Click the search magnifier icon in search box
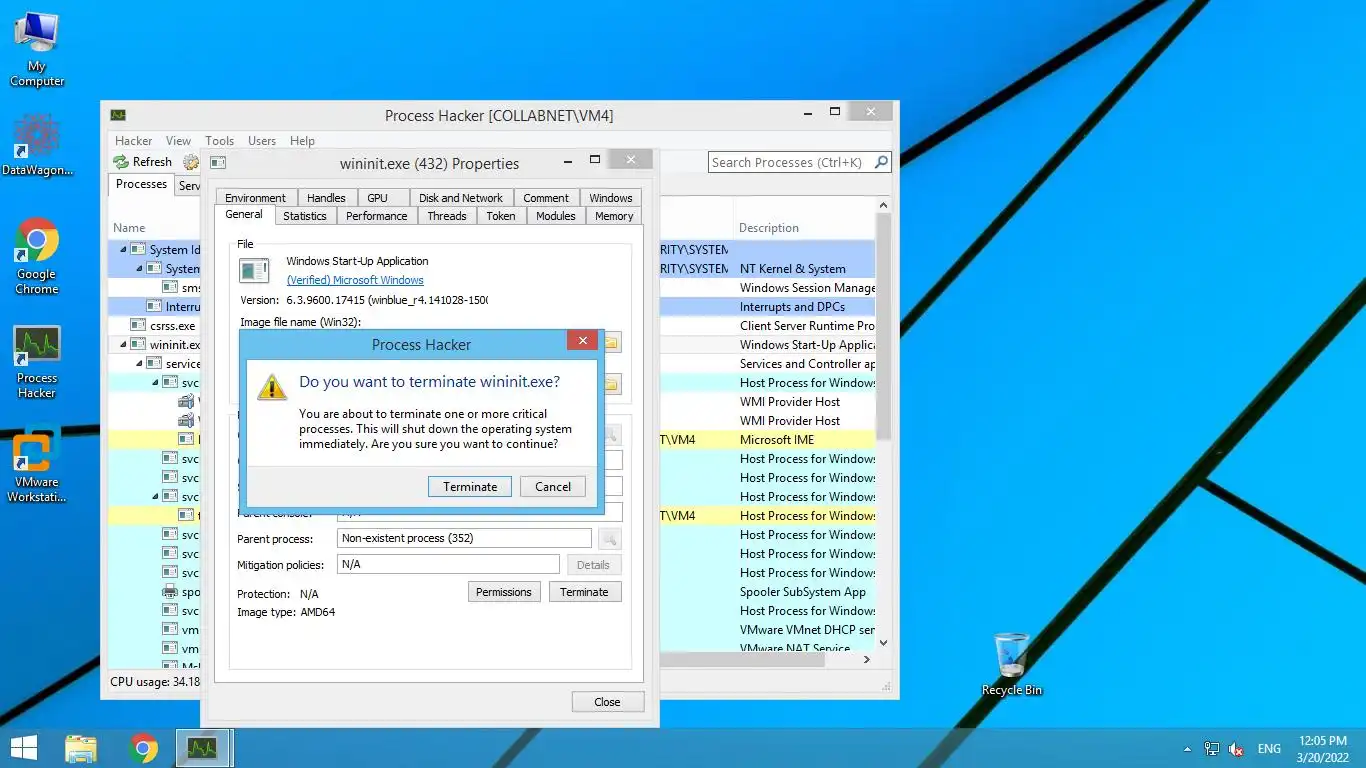This screenshot has height=768, width=1366. tap(881, 162)
